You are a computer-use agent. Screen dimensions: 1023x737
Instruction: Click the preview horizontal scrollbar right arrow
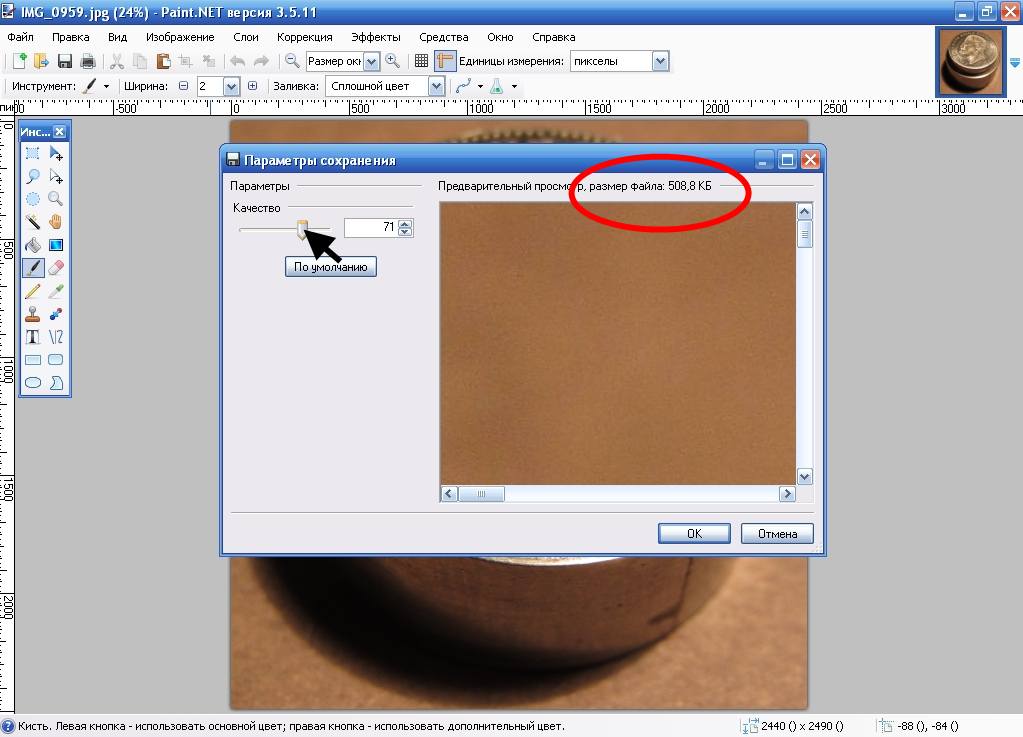click(787, 494)
